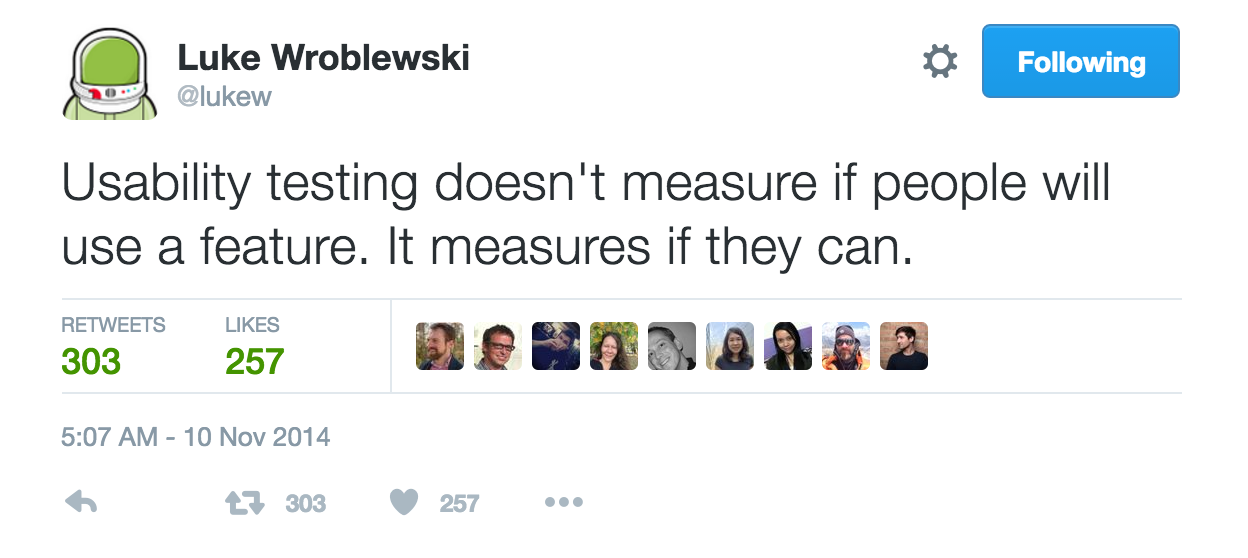Click the reply arrow icon
The image size is (1248, 558).
click(x=81, y=503)
